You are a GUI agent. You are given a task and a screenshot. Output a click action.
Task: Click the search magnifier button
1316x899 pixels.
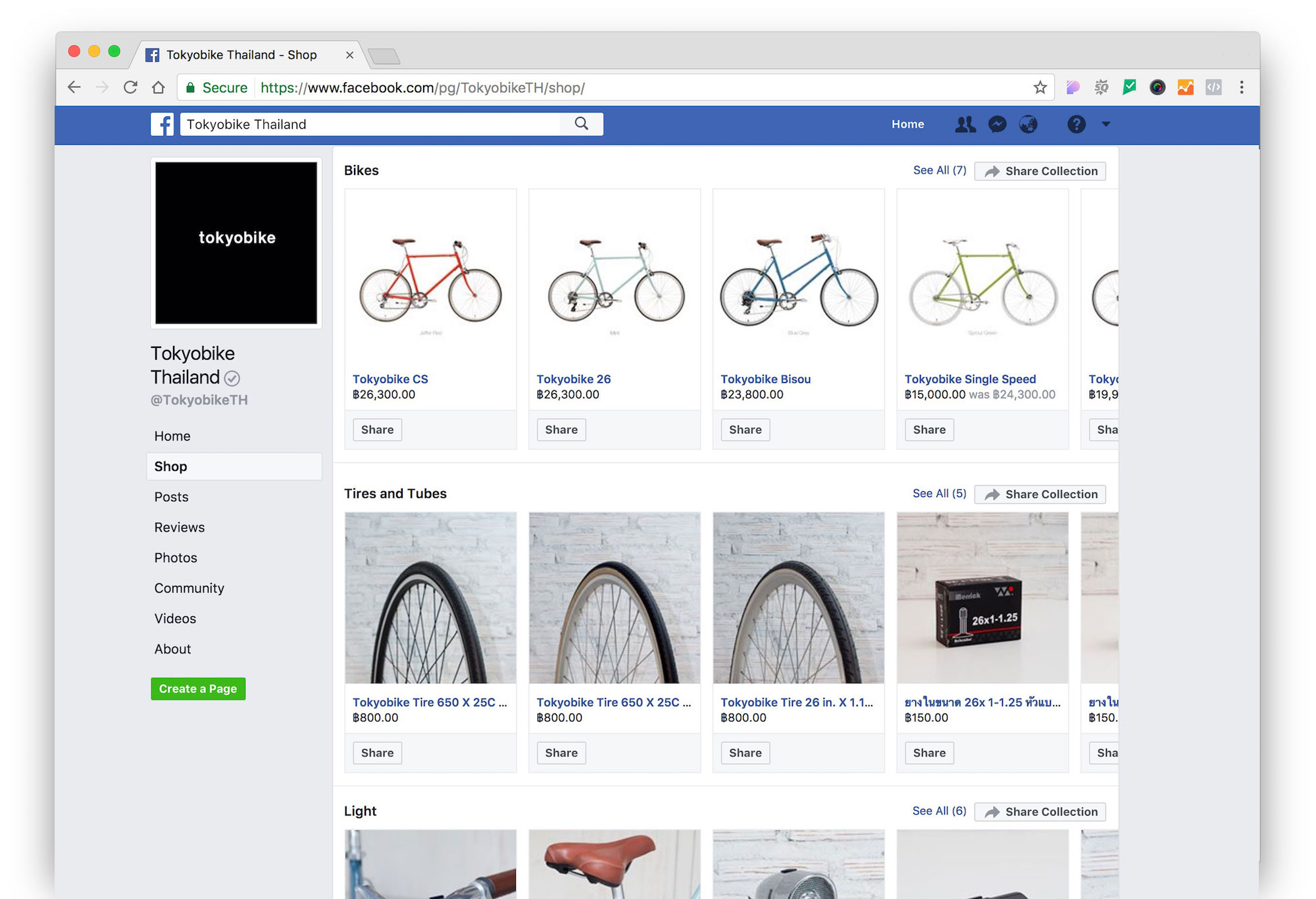[582, 124]
